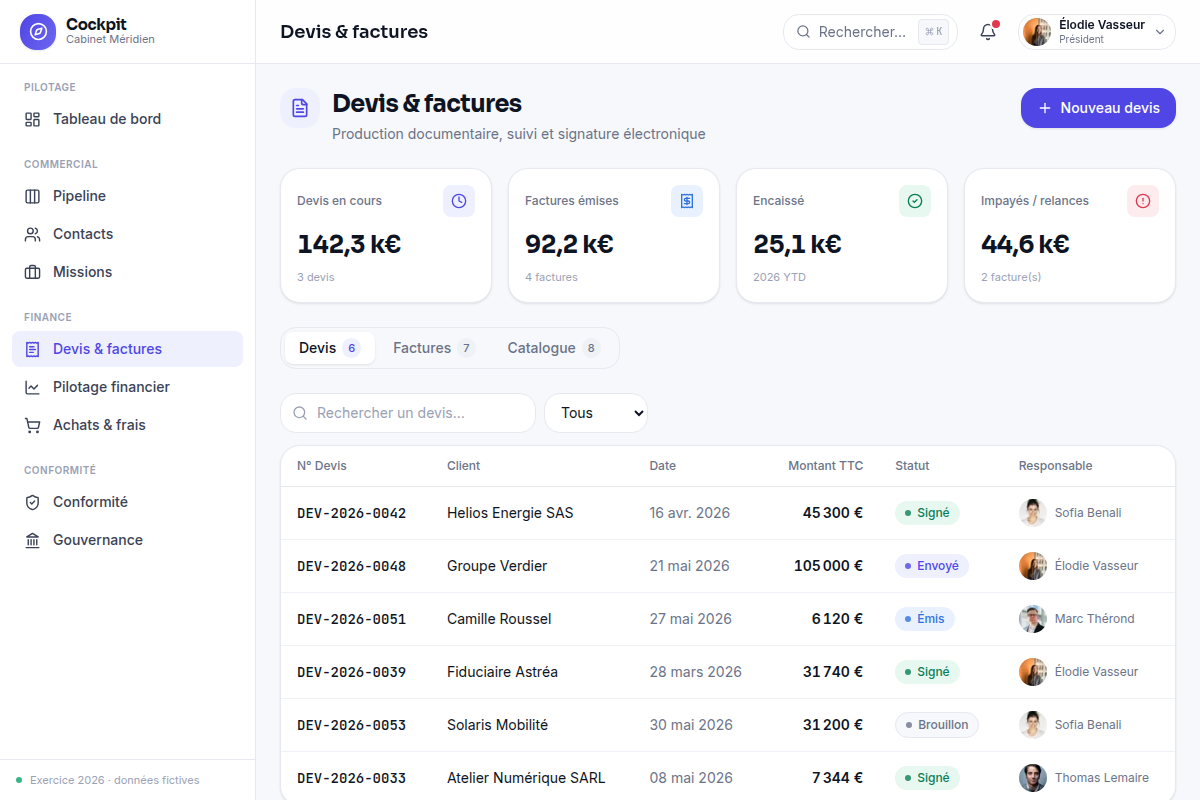1200x800 pixels.
Task: Switch to the Catalogue tab
Action: coord(553,348)
